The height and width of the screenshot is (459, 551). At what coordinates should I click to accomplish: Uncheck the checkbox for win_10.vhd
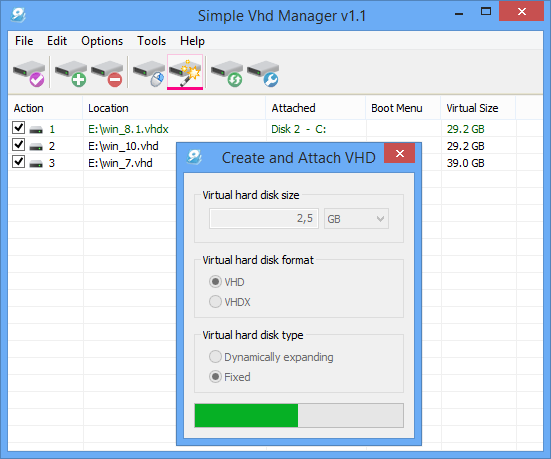coord(18,144)
